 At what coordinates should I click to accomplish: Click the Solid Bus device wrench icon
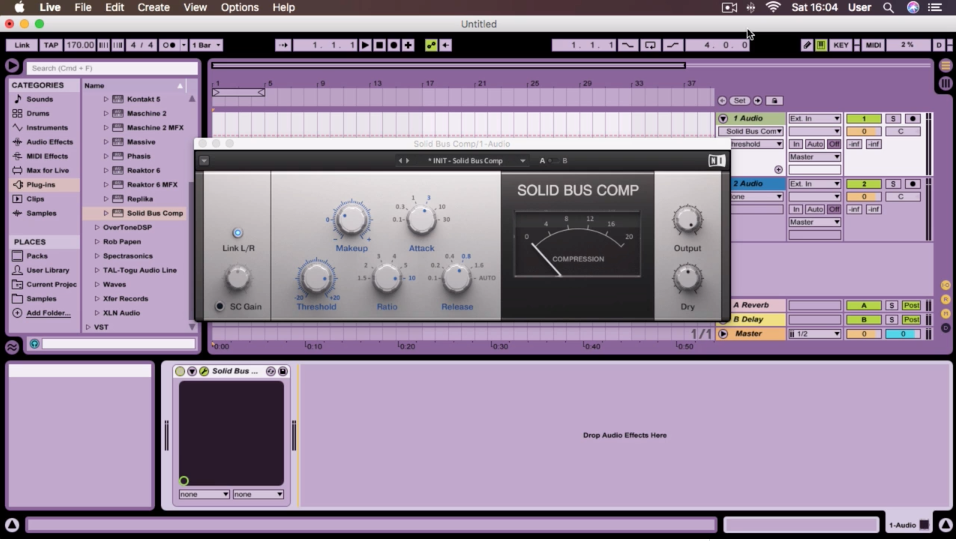pyautogui.click(x=204, y=371)
